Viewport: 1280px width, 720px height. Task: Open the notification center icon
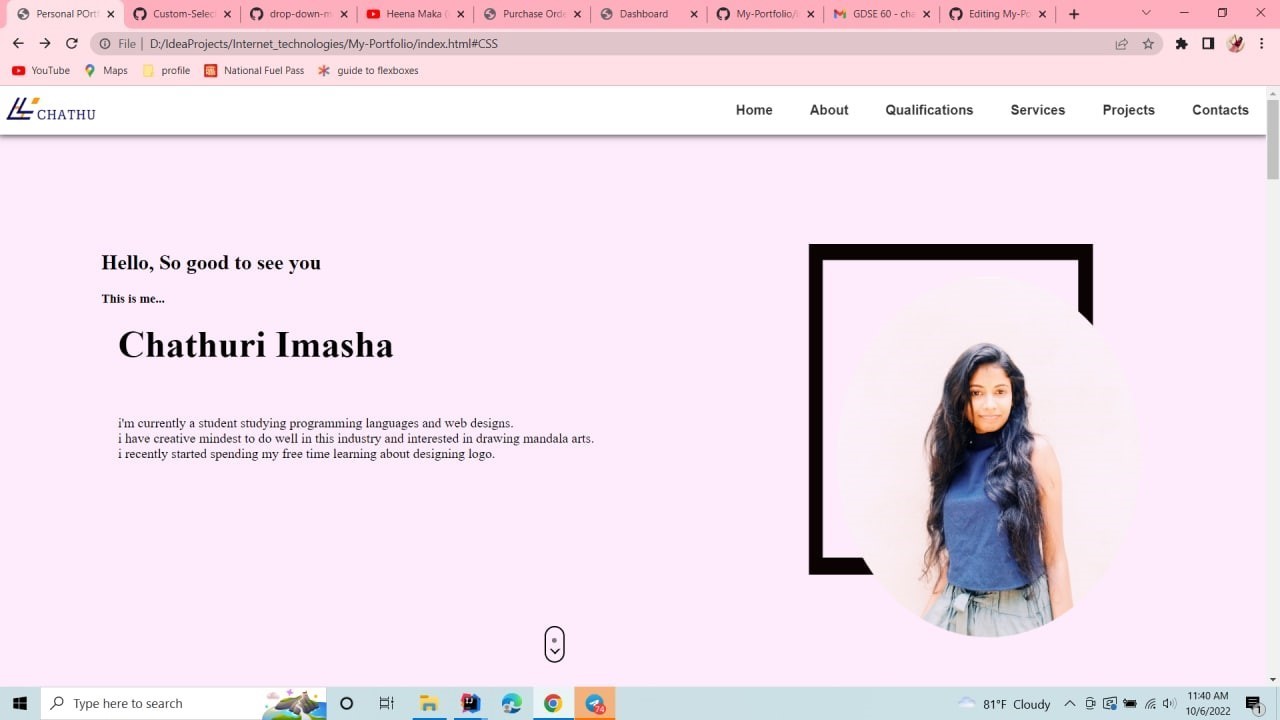coord(1254,703)
